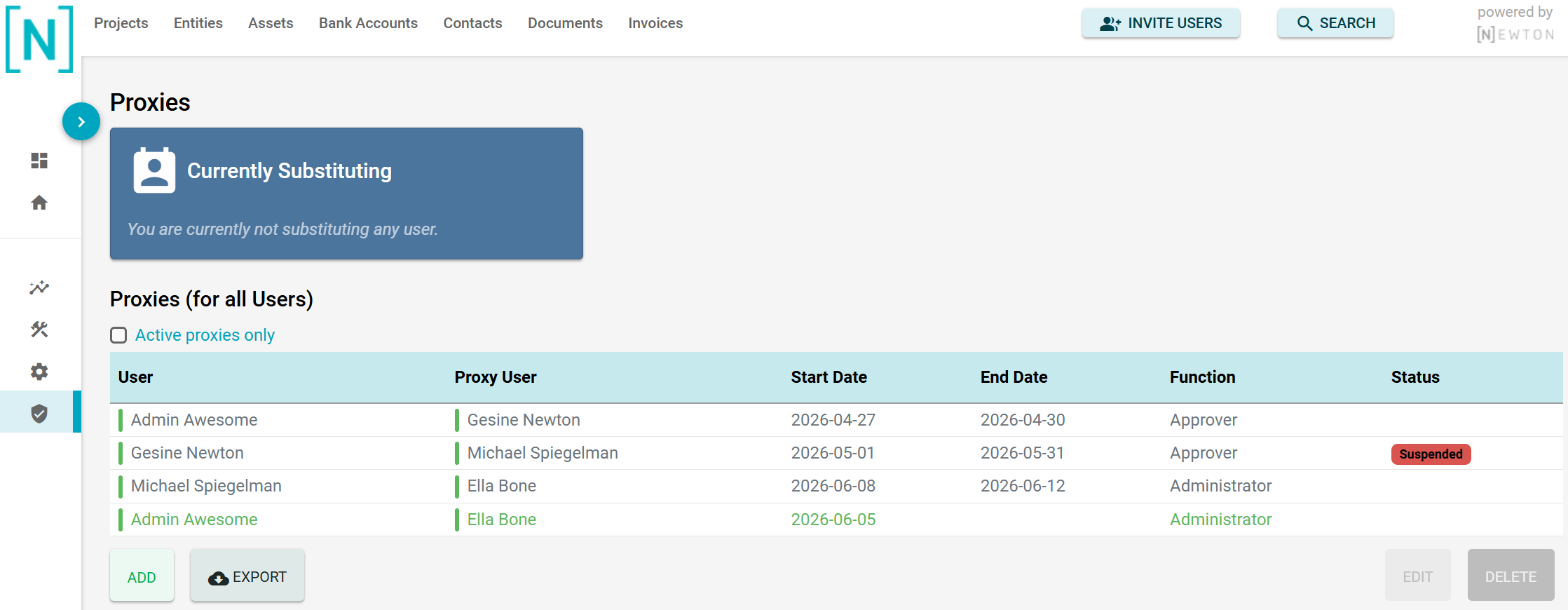Click the Newton [N] logo
Screen dimensions: 1568x610
(39, 39)
